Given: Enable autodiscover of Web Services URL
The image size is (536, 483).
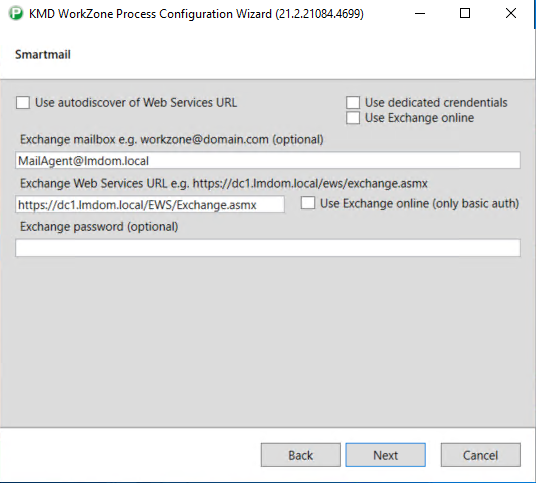Looking at the screenshot, I should pyautogui.click(x=23, y=103).
